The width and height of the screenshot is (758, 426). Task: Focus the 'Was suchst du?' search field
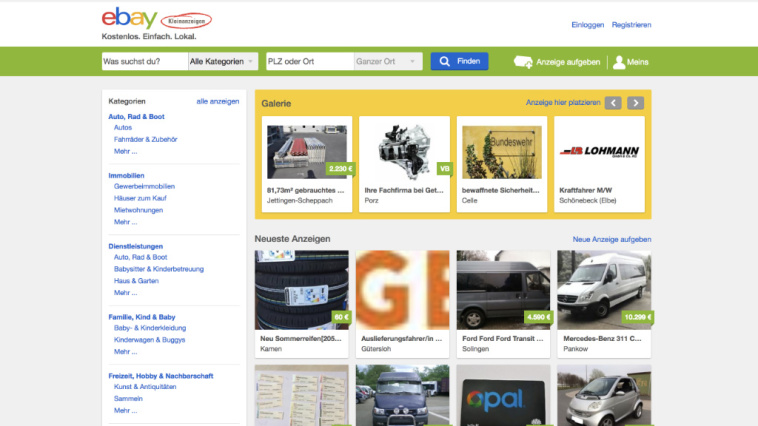[x=145, y=61]
